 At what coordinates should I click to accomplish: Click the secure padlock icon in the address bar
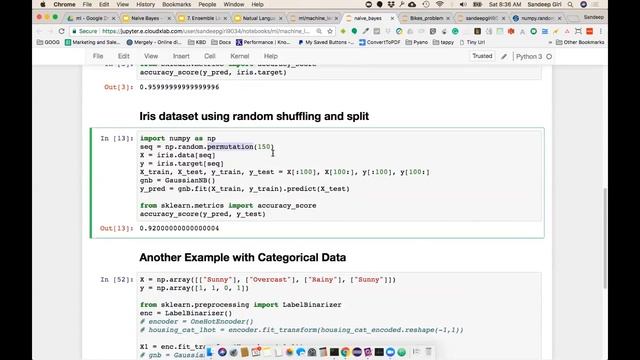(x=74, y=31)
